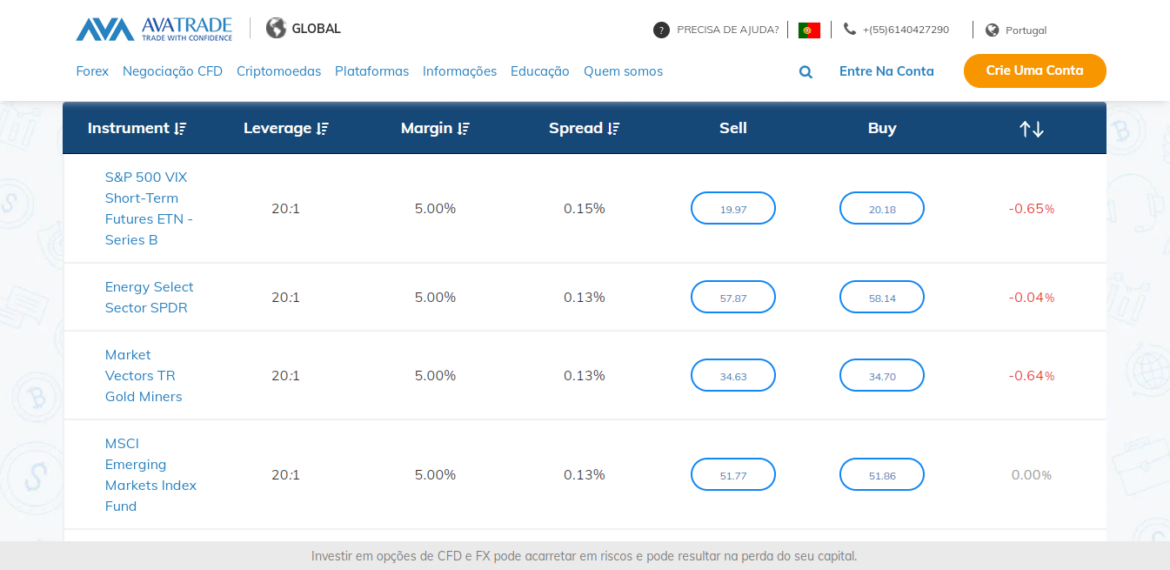Click Buy 34.70 button

(x=882, y=375)
